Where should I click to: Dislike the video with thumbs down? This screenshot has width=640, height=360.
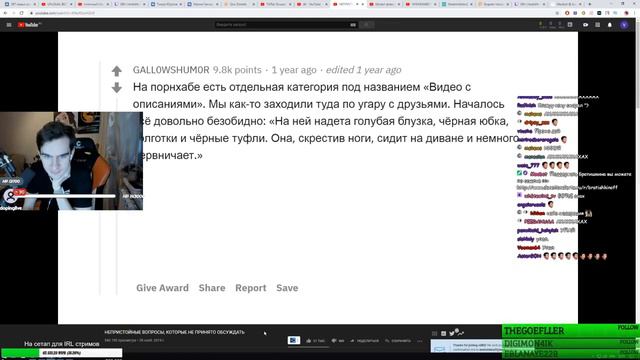coord(338,341)
